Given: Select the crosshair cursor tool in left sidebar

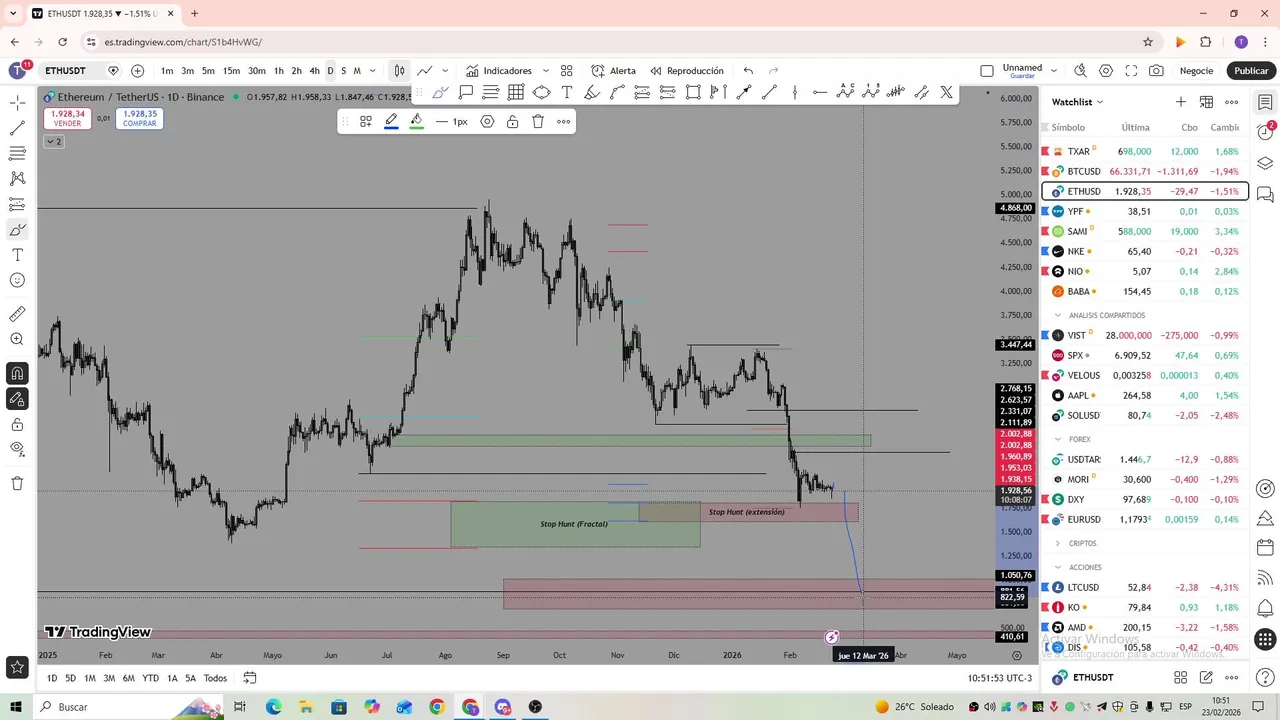Looking at the screenshot, I should [17, 103].
